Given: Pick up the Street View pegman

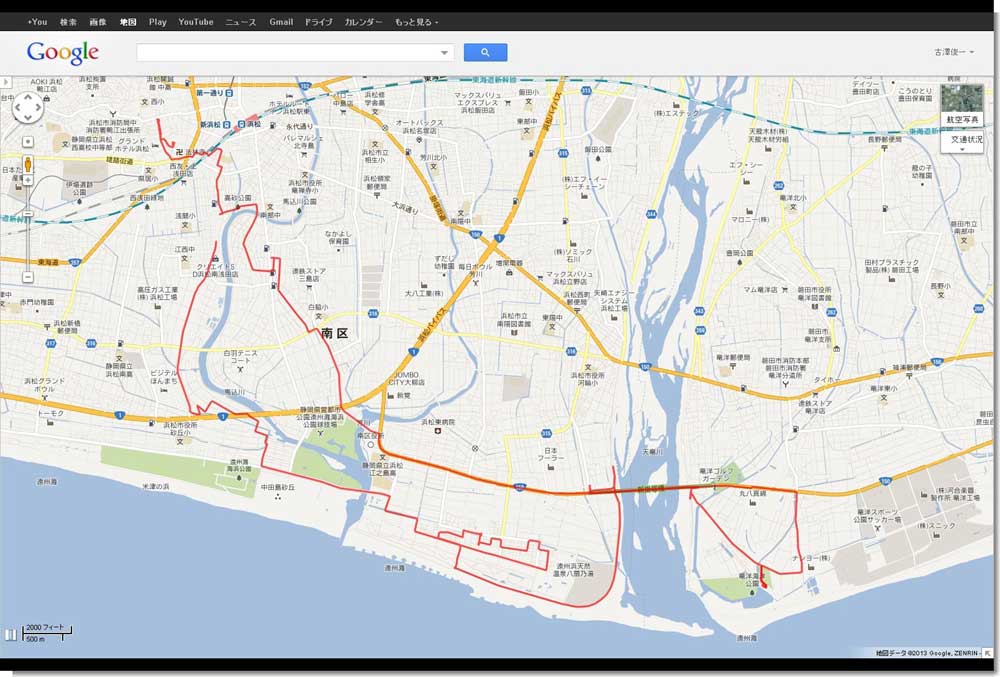Looking at the screenshot, I should [28, 164].
